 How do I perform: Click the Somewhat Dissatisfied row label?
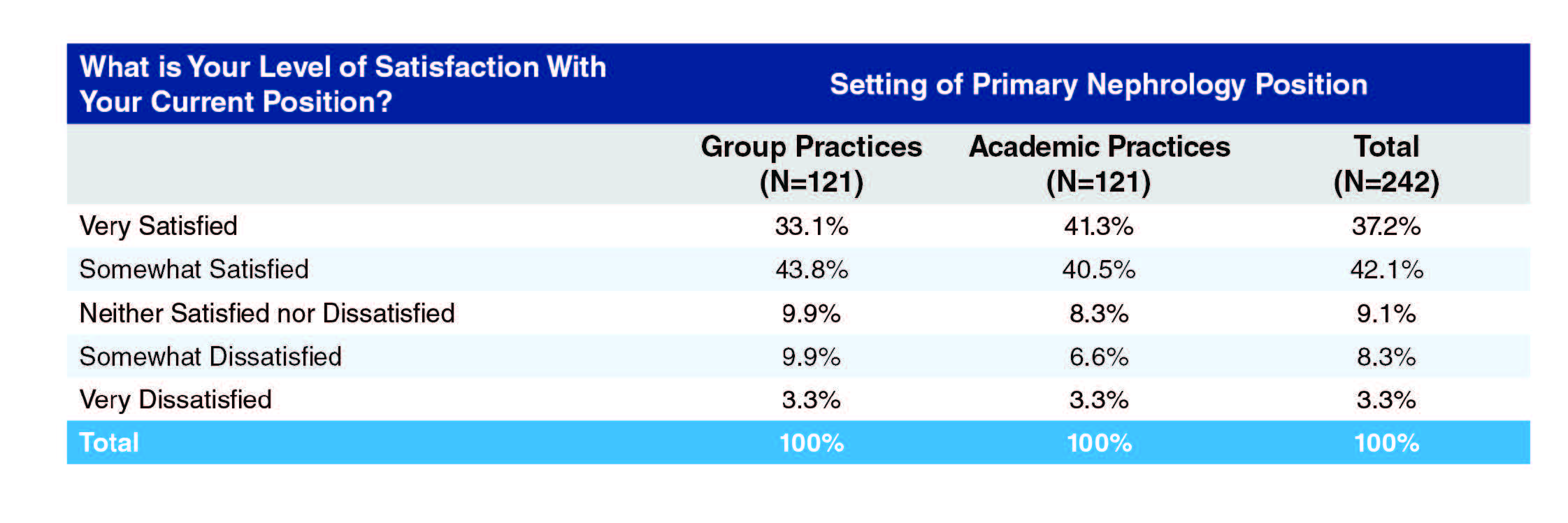(x=210, y=357)
